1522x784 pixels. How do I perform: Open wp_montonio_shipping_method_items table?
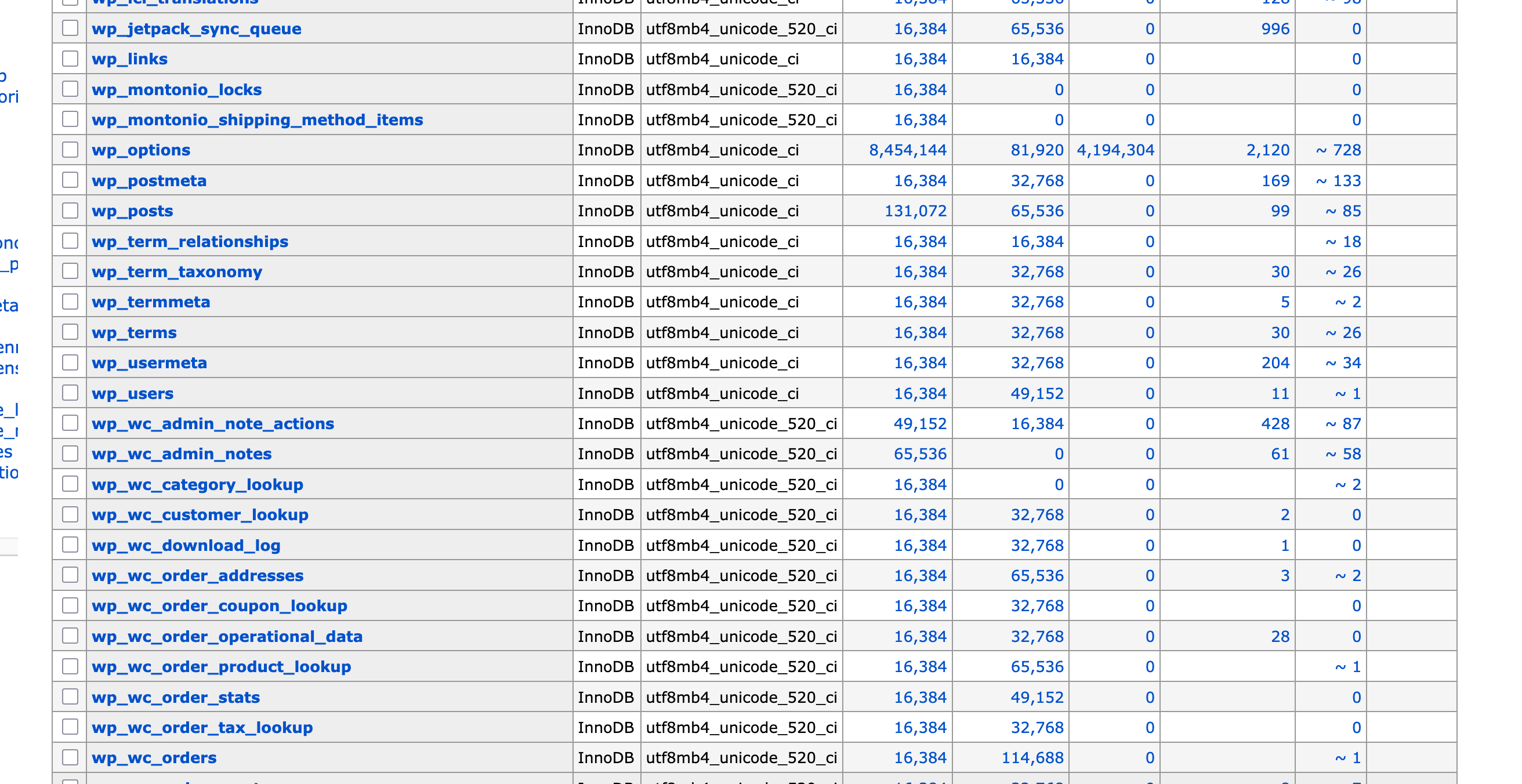pos(257,120)
